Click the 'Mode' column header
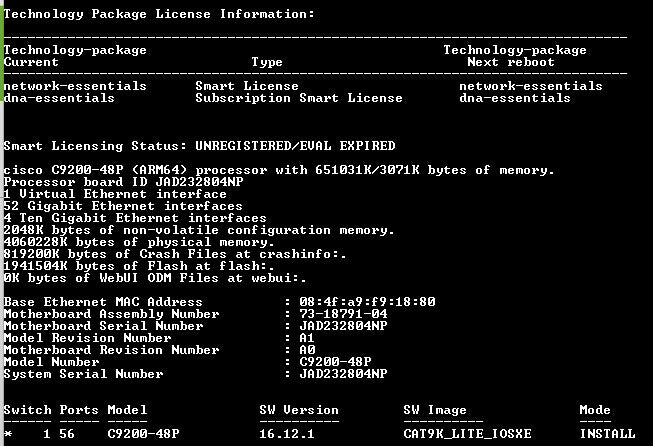Image resolution: width=653 pixels, height=446 pixels. click(595, 410)
